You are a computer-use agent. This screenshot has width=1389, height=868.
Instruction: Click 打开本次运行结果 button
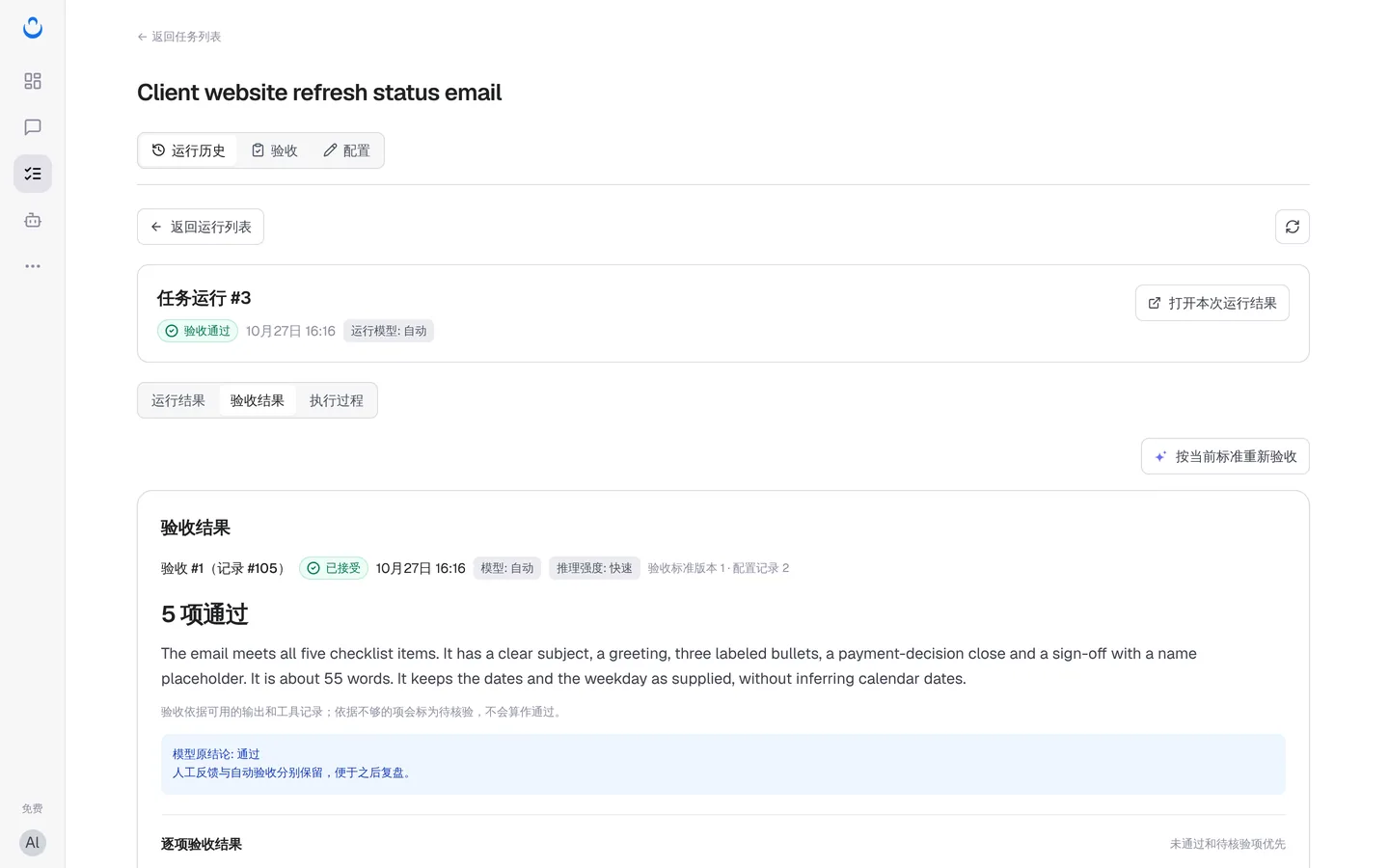(1212, 303)
